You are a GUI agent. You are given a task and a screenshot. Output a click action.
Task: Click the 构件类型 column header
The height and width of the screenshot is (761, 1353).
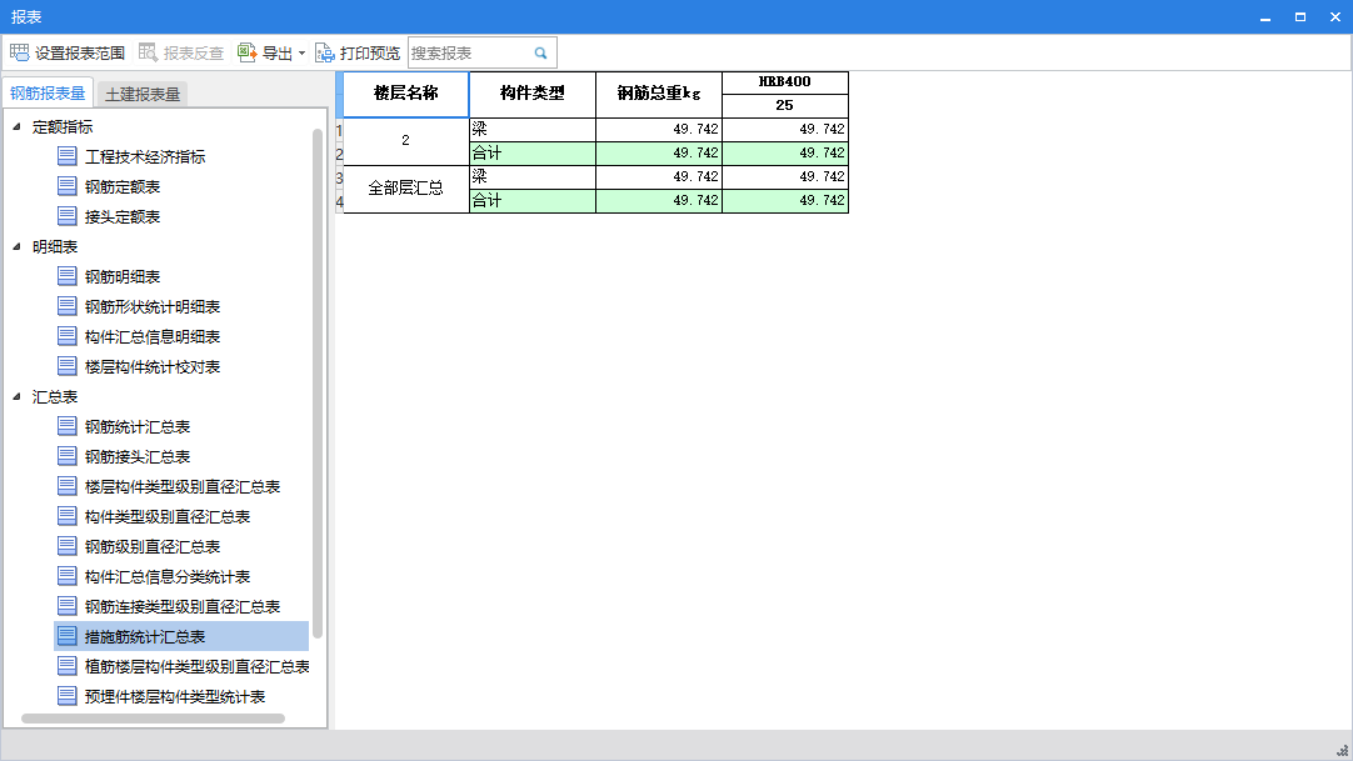532,94
